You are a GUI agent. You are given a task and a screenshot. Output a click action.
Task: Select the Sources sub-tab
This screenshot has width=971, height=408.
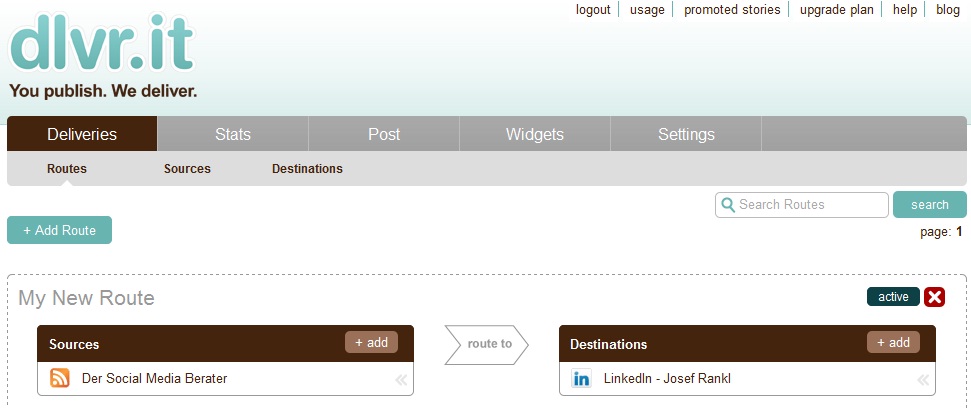coord(187,168)
